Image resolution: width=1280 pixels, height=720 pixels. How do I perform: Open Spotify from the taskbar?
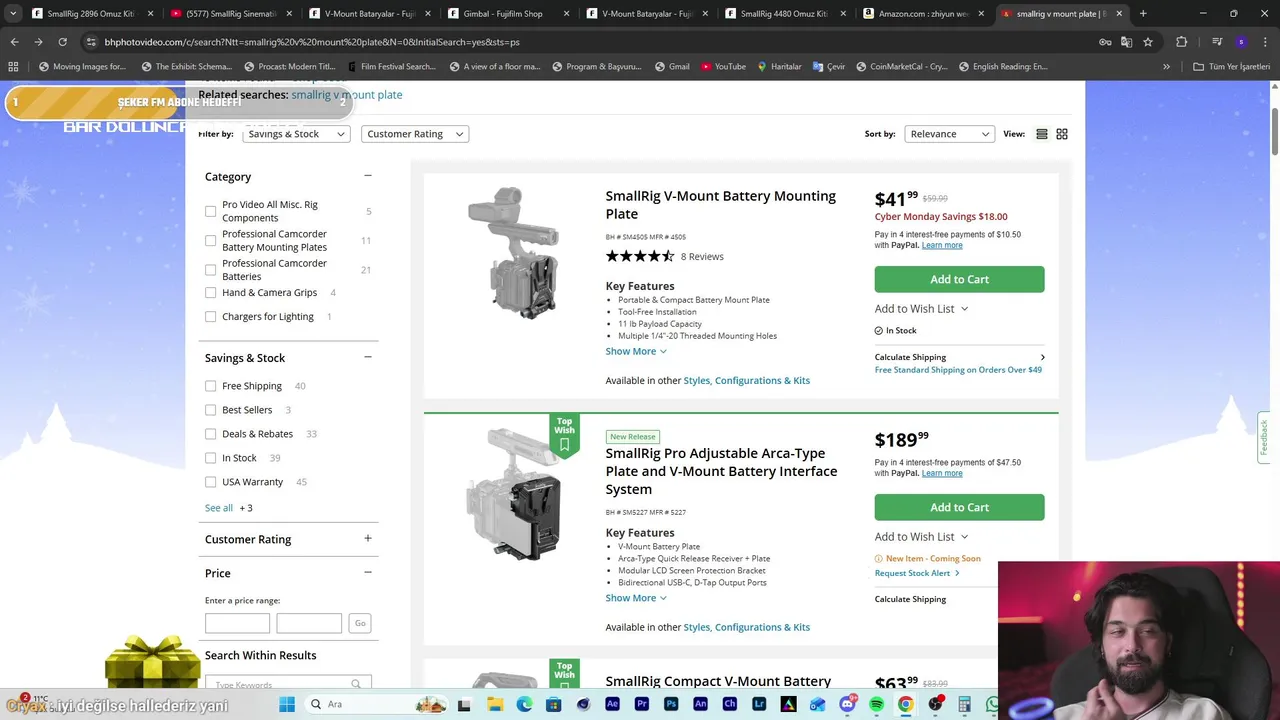876,704
